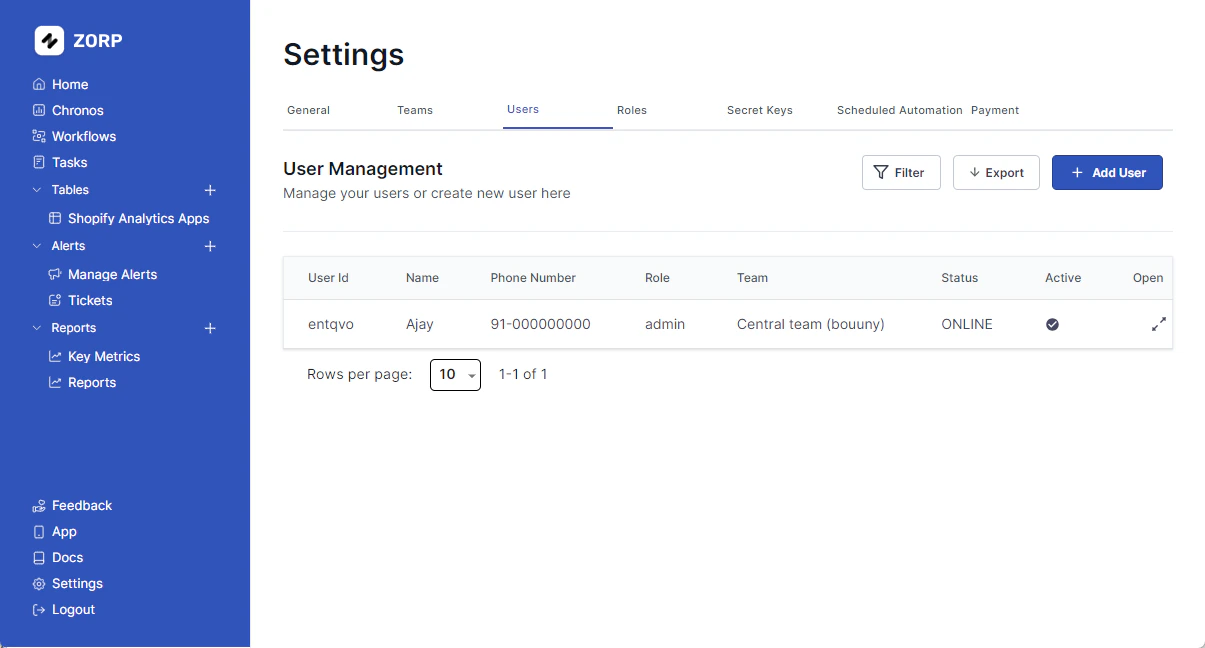Screen dimensions: 1205x648
Task: Click the plus next to Alerts
Action: [x=210, y=246]
